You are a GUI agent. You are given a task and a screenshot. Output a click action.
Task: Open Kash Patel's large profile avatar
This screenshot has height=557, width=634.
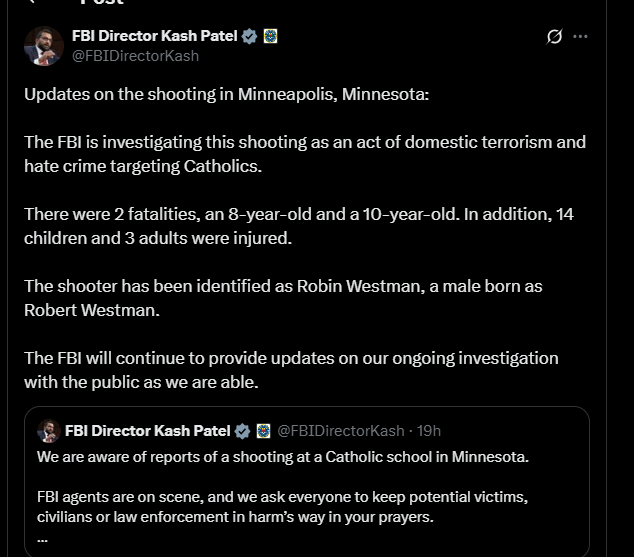(44, 46)
